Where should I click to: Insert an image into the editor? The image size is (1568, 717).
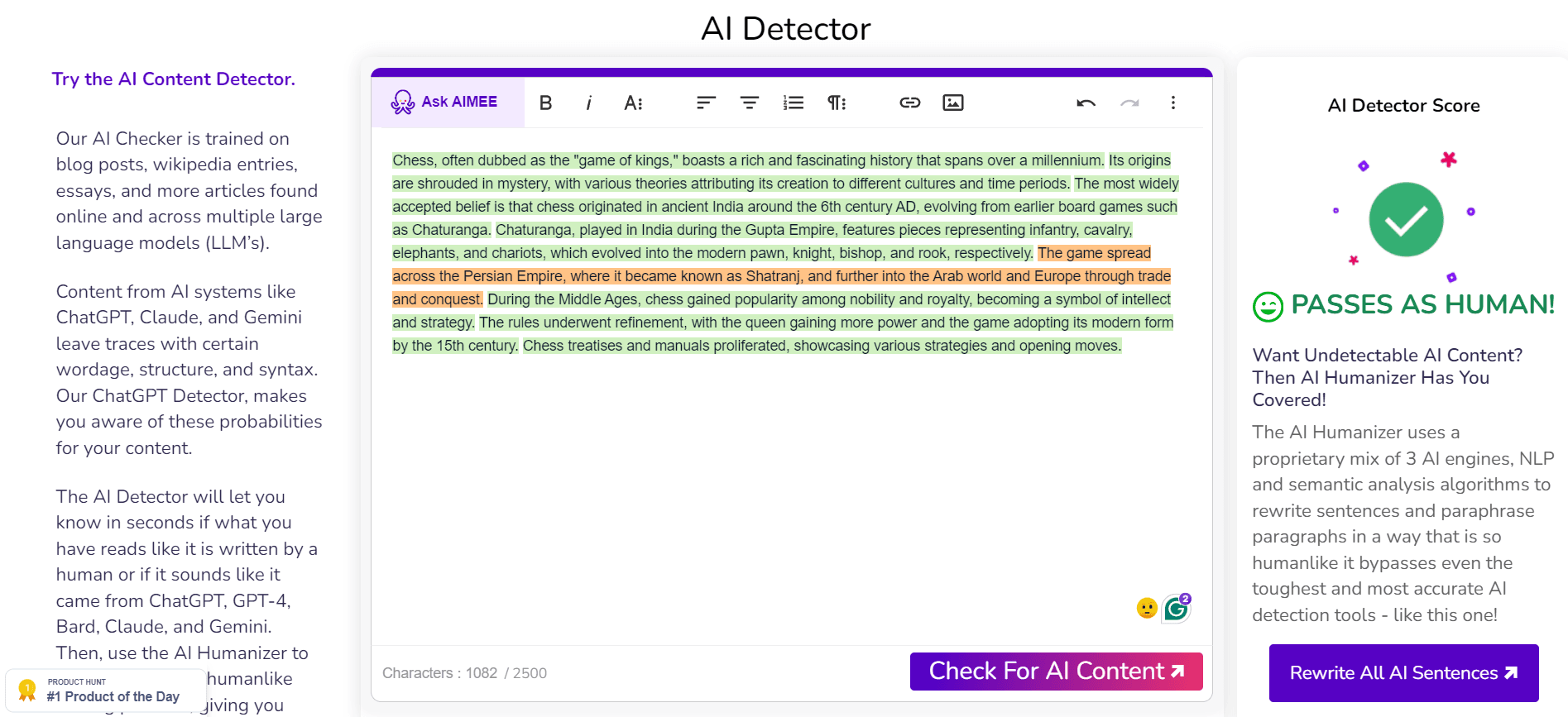(953, 103)
